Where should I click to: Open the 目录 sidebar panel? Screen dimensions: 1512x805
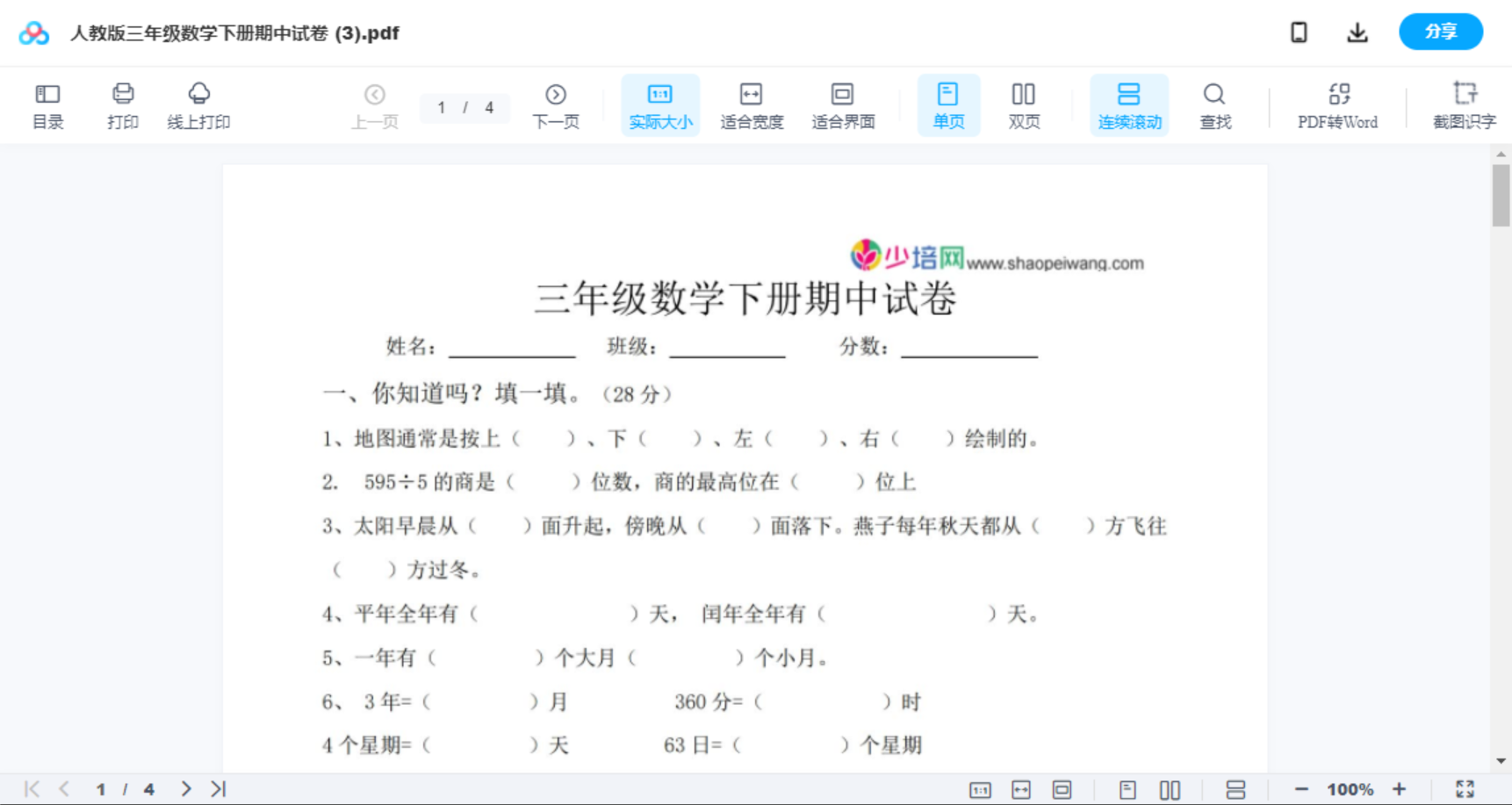pos(47,104)
